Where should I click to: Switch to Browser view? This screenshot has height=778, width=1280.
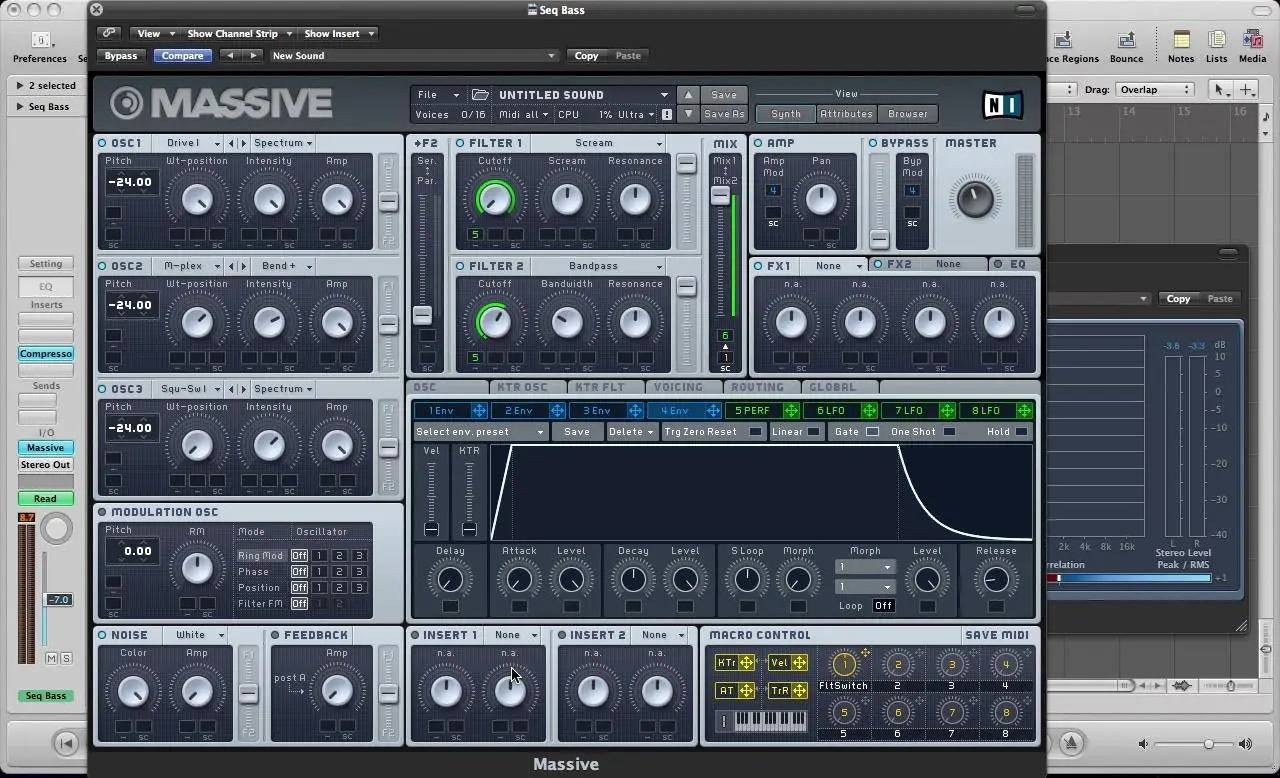[908, 114]
